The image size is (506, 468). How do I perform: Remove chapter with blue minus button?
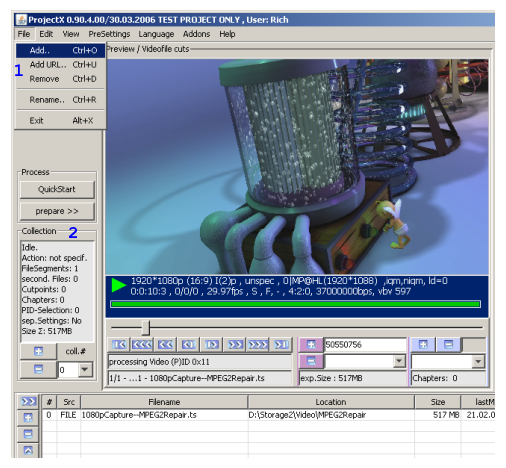pyautogui.click(x=448, y=345)
